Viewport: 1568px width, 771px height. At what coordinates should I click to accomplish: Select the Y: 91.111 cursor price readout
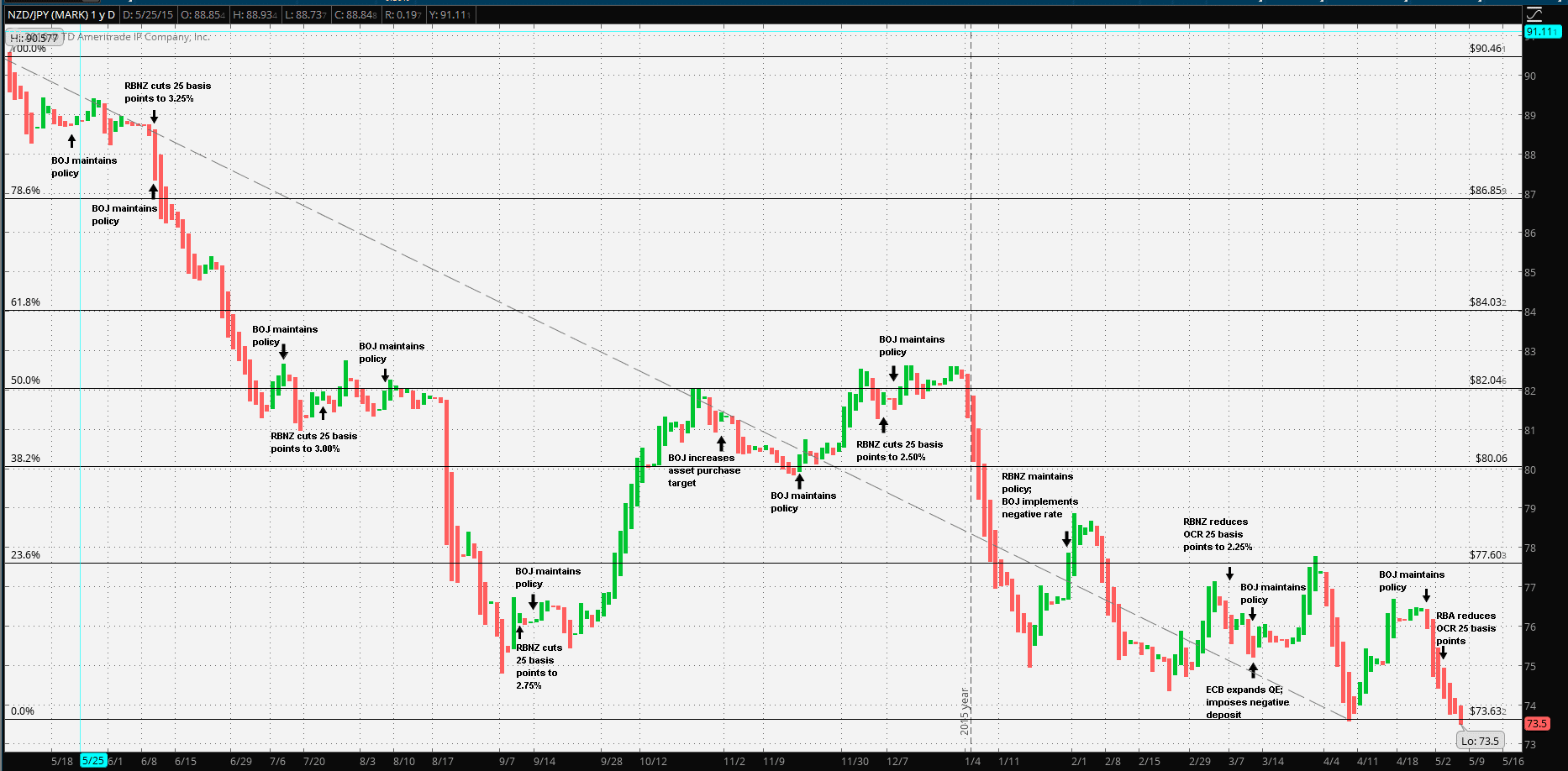(450, 14)
